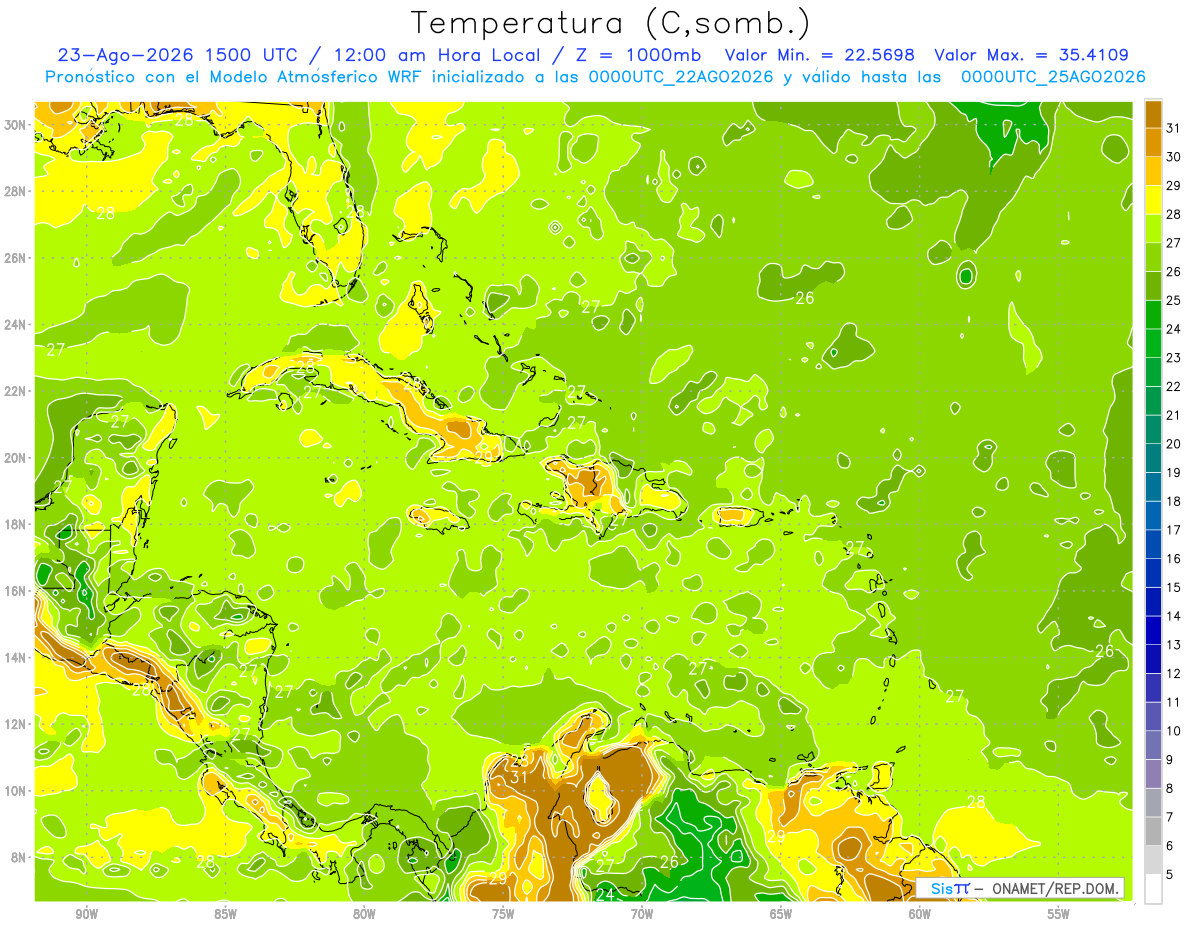Image resolution: width=1200 pixels, height=927 pixels.
Task: Click the 85W longitude label
Action: [226, 914]
